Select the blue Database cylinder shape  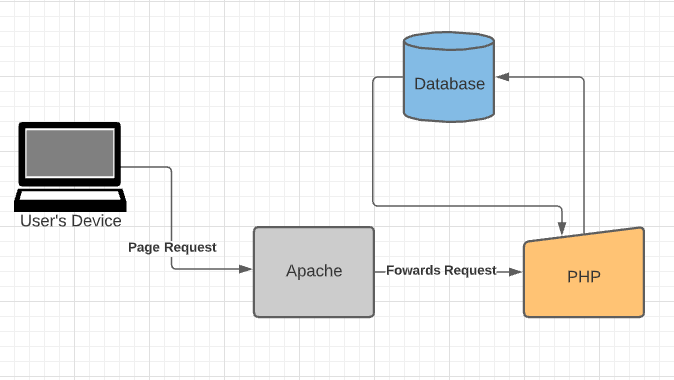[x=449, y=77]
